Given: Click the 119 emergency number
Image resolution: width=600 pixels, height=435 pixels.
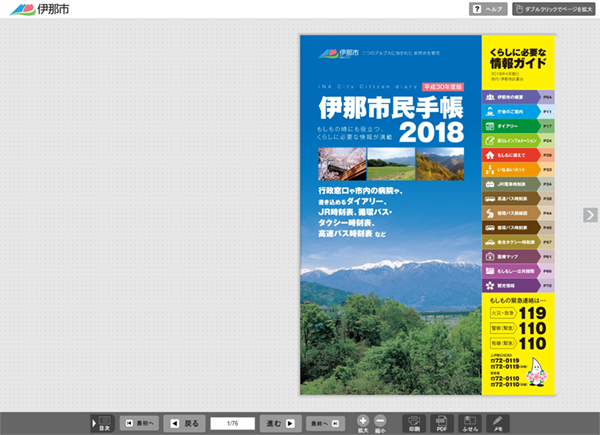Looking at the screenshot, I should click(x=532, y=313).
